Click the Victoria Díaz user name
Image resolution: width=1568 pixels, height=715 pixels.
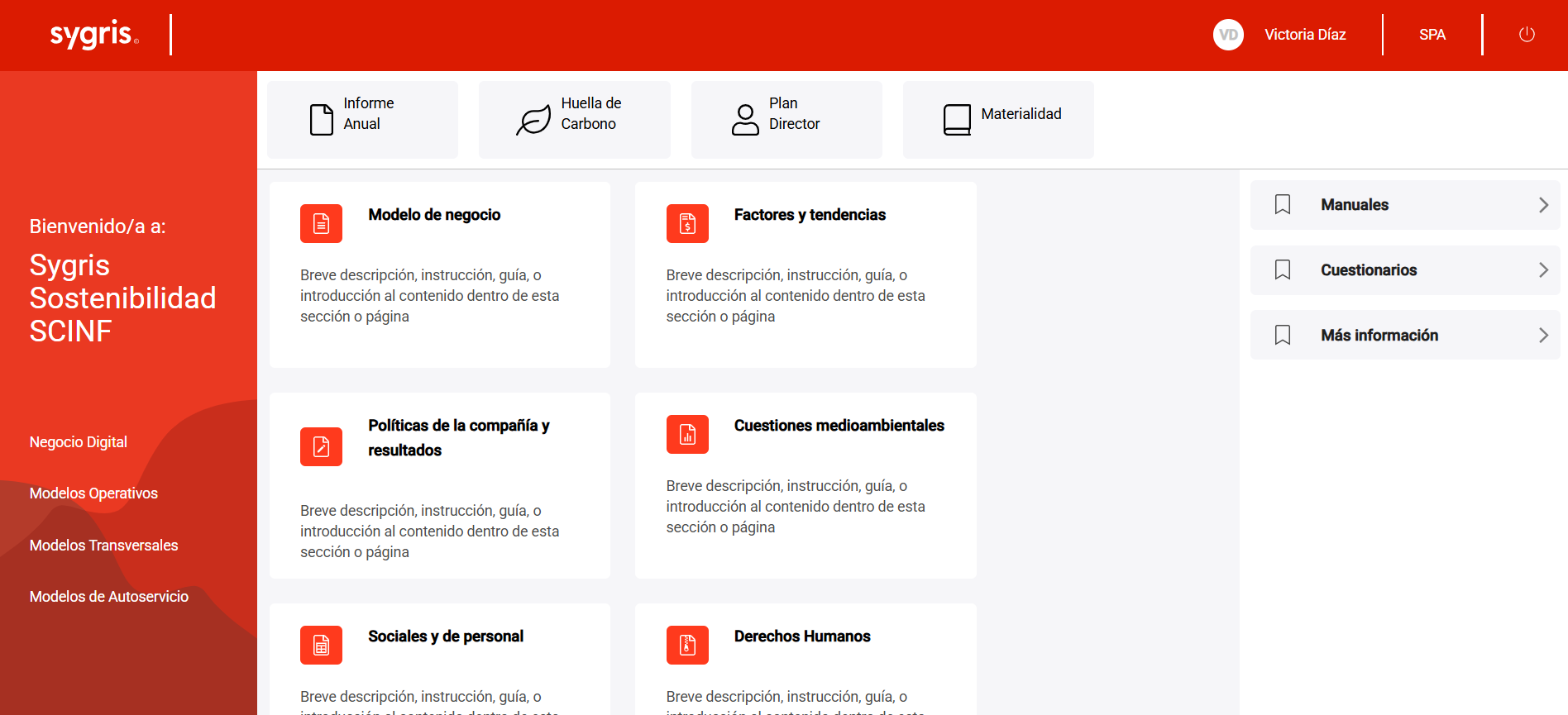[1305, 35]
